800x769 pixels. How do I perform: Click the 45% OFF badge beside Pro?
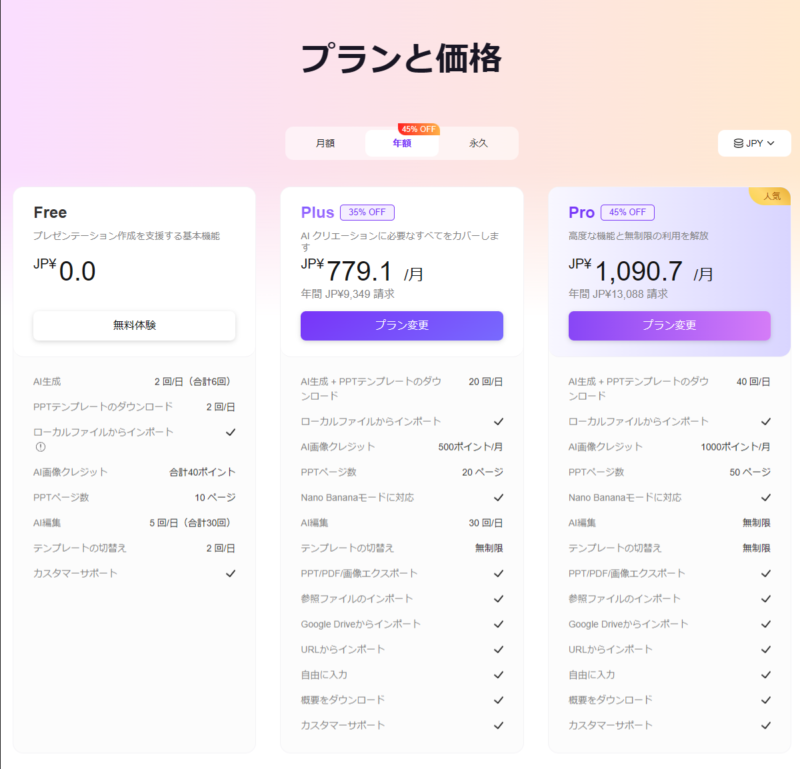click(x=627, y=212)
